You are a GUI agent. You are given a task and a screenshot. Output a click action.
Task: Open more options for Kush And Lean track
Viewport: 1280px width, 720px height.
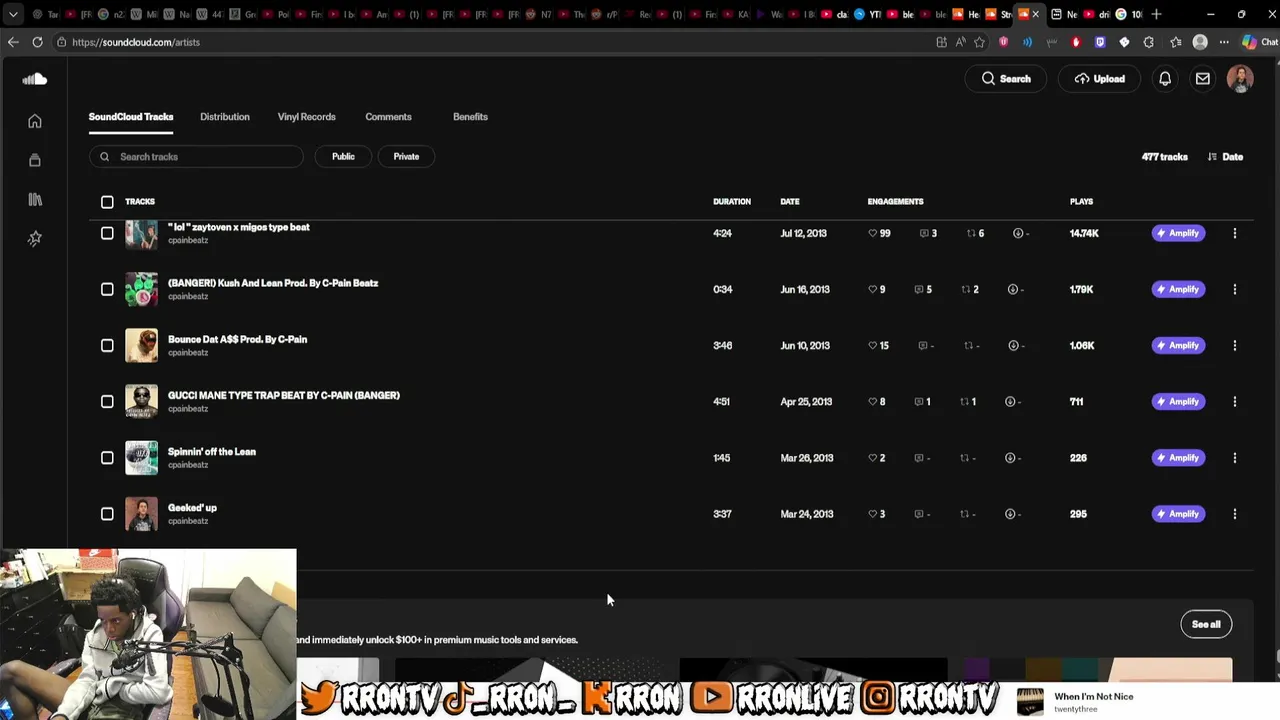1235,289
